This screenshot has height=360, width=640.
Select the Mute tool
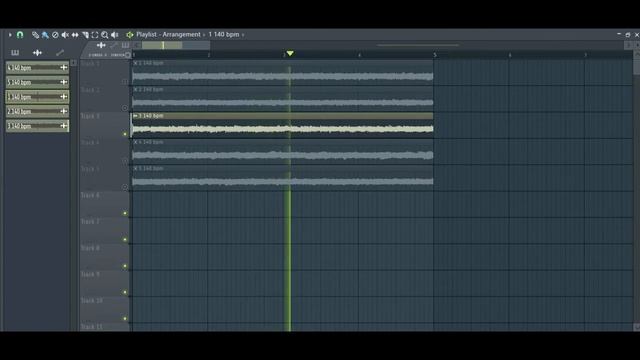point(65,35)
